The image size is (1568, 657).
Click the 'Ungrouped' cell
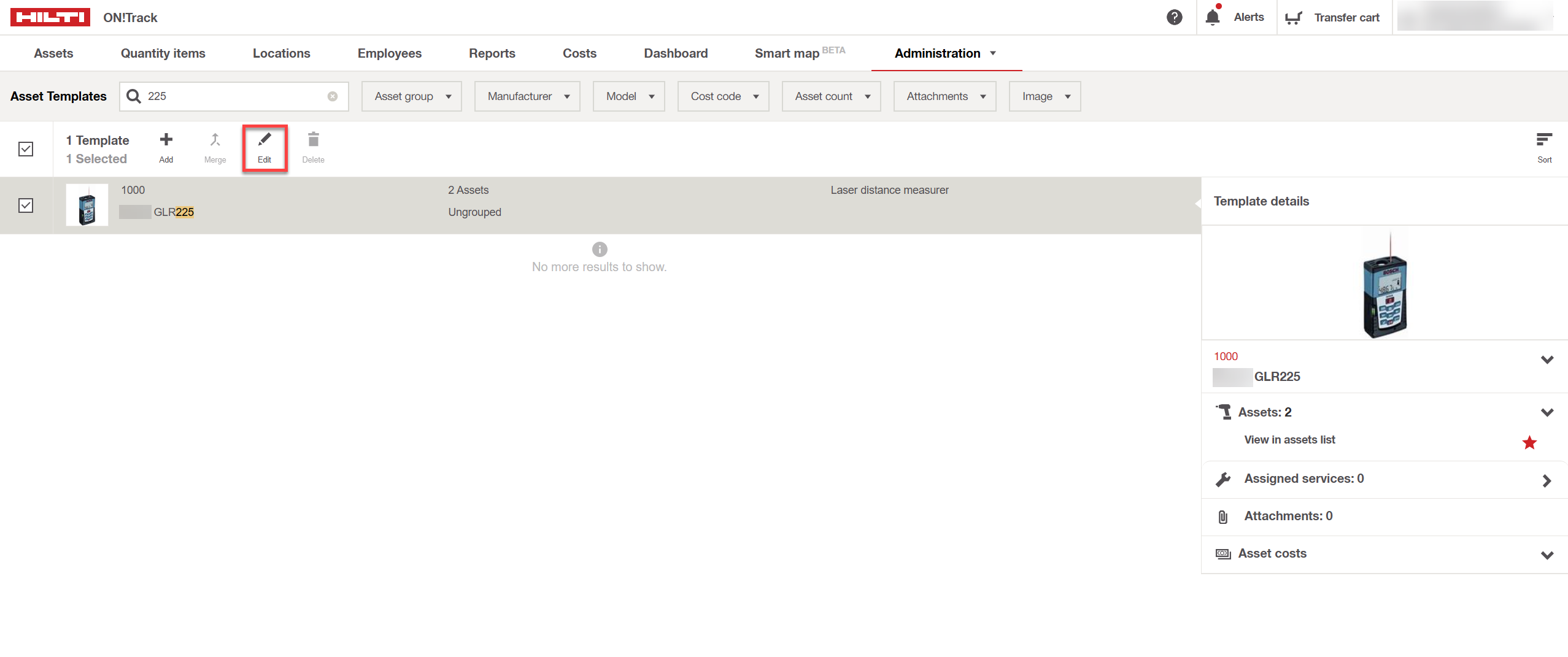[x=474, y=212]
